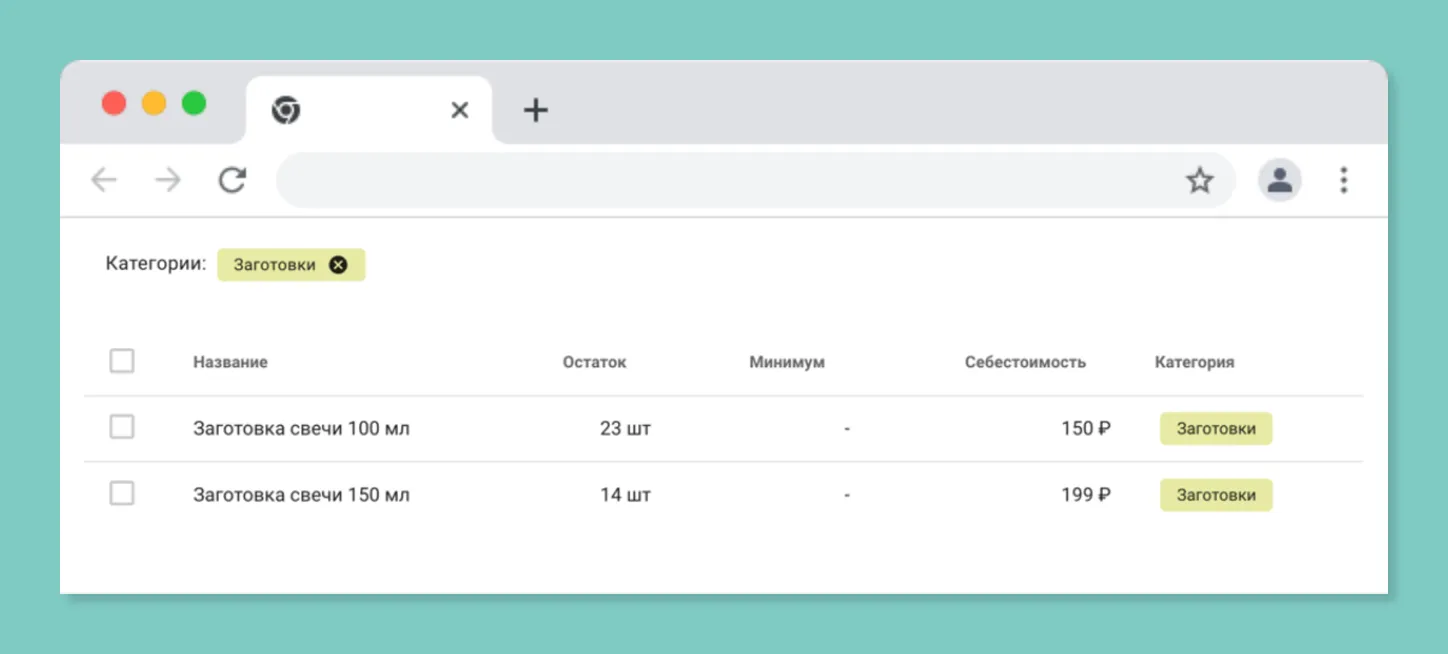Click the browser forward arrow
Screen dimensions: 1448x654
(168, 180)
